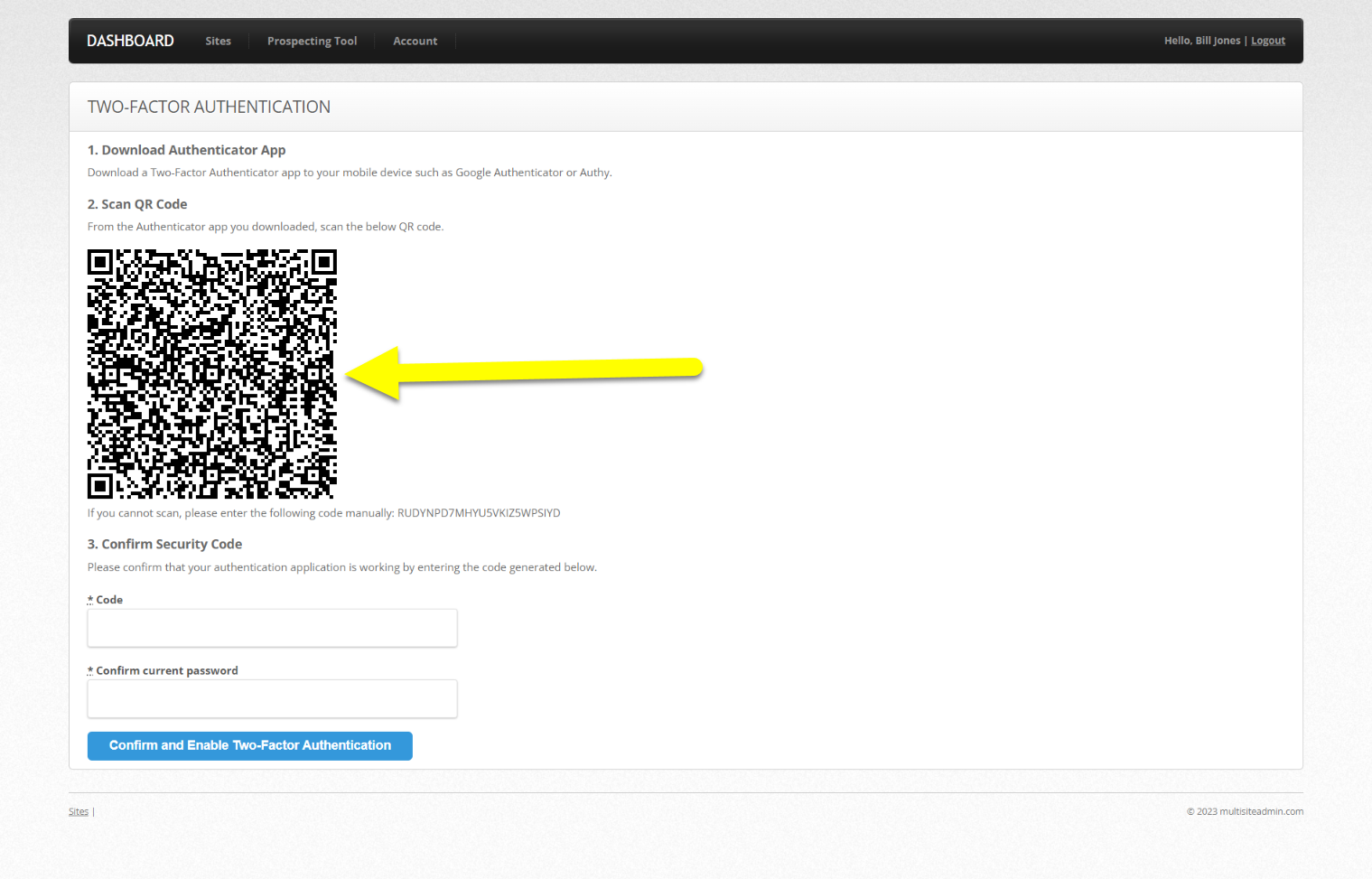
Task: Open the Prospecting Tool menu item
Action: tap(312, 41)
